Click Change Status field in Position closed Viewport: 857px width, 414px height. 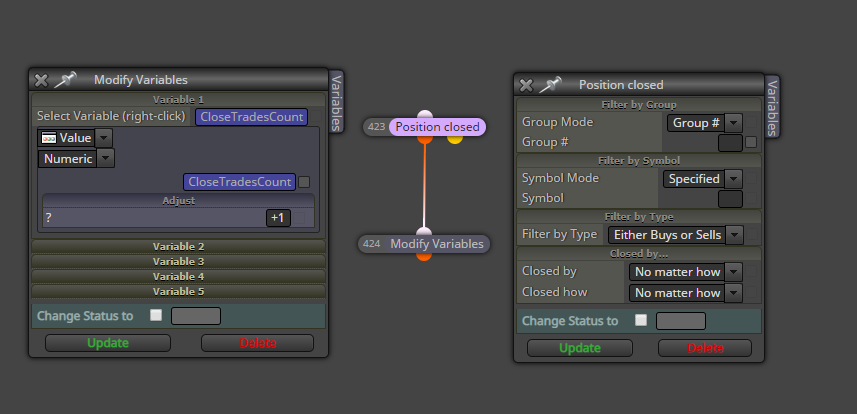click(x=680, y=321)
